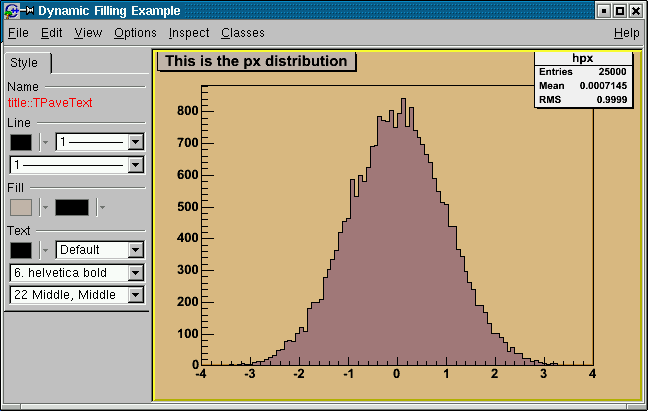This screenshot has height=411, width=648.
Task: Open the Options menu
Action: click(x=135, y=33)
